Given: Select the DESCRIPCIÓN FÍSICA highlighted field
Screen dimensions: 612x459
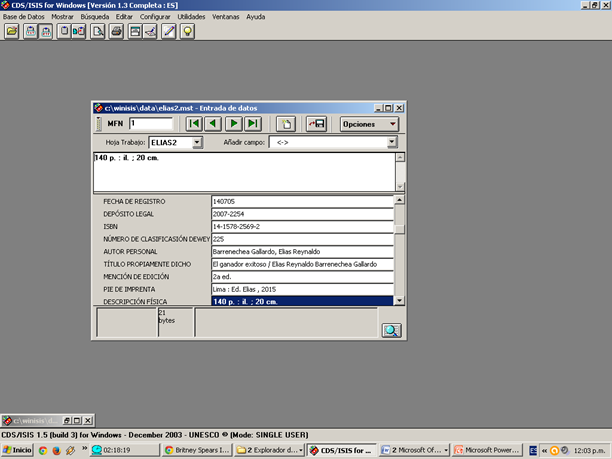Looking at the screenshot, I should [302, 301].
